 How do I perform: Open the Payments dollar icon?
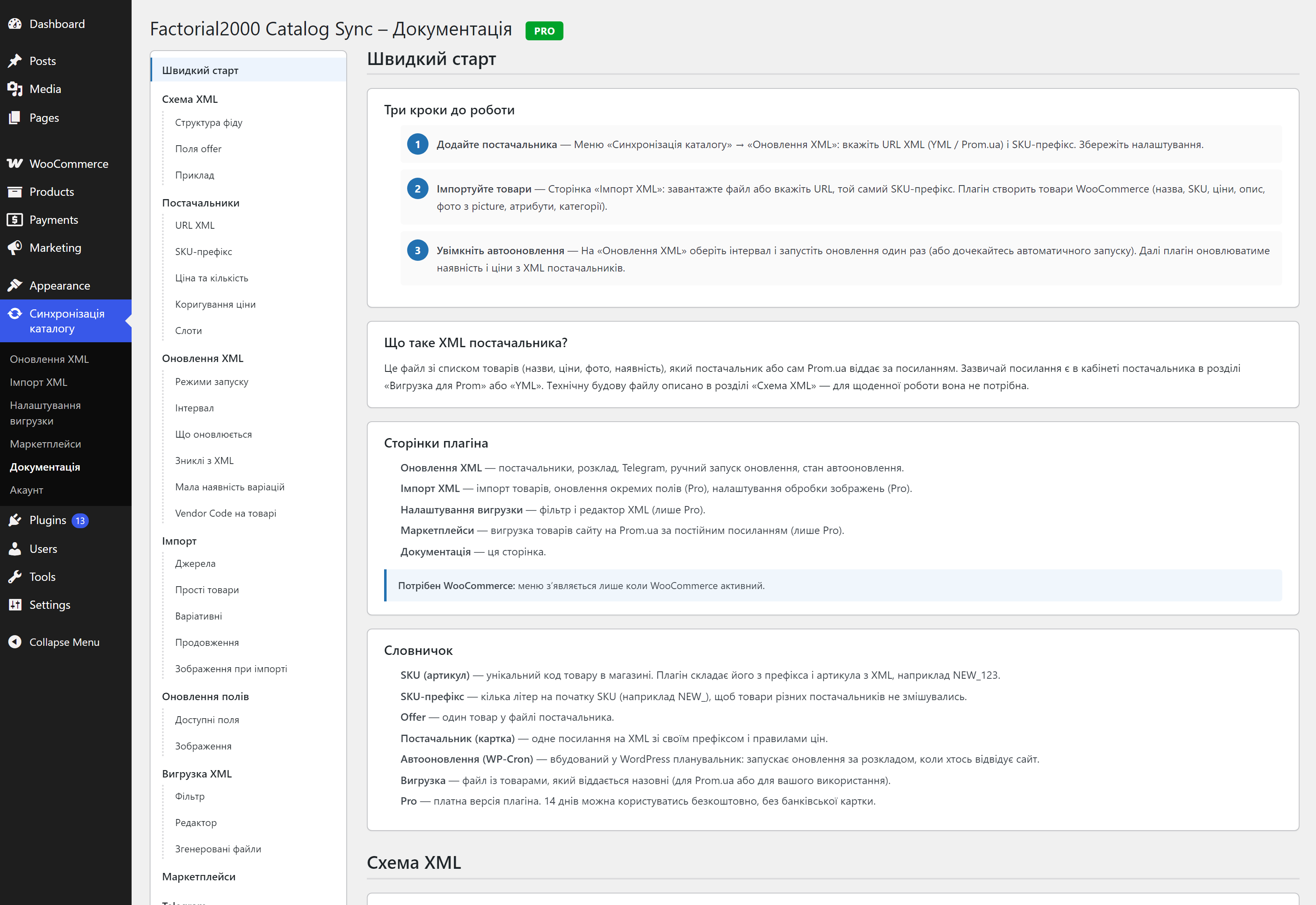pyautogui.click(x=15, y=219)
